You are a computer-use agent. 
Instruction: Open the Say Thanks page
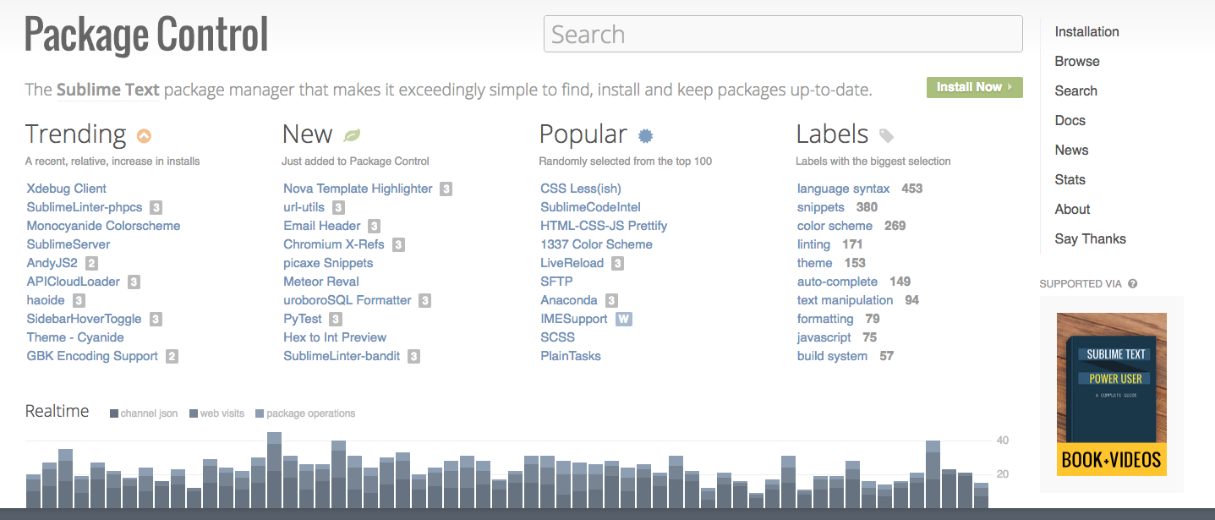[1089, 239]
